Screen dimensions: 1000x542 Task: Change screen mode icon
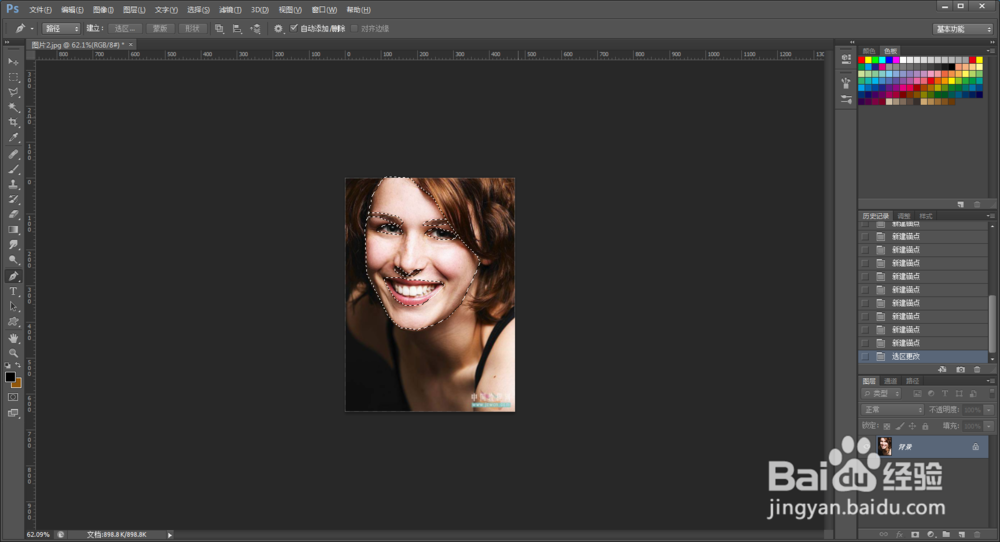point(13,413)
